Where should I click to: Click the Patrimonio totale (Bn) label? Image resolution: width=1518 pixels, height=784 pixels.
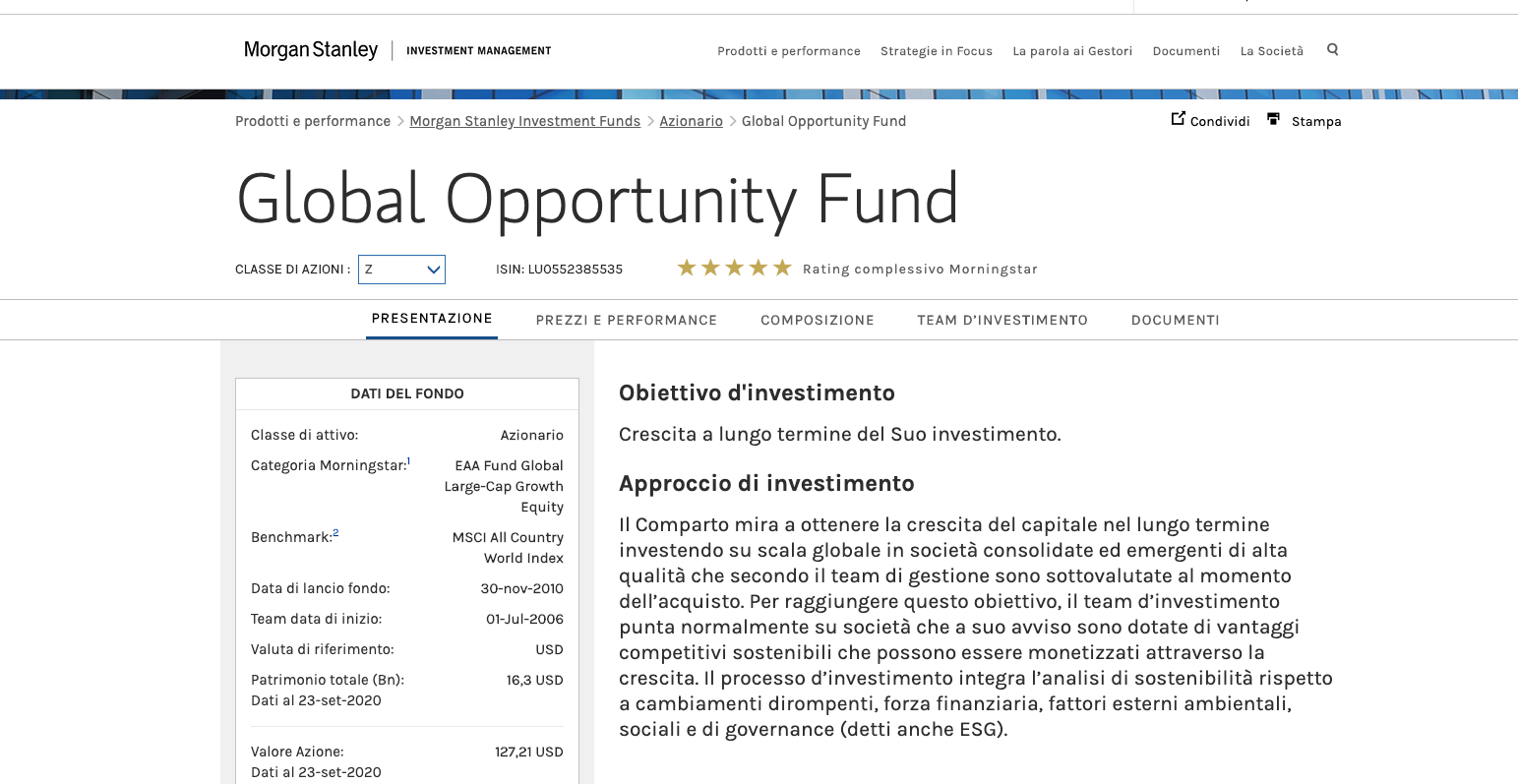pyautogui.click(x=328, y=680)
